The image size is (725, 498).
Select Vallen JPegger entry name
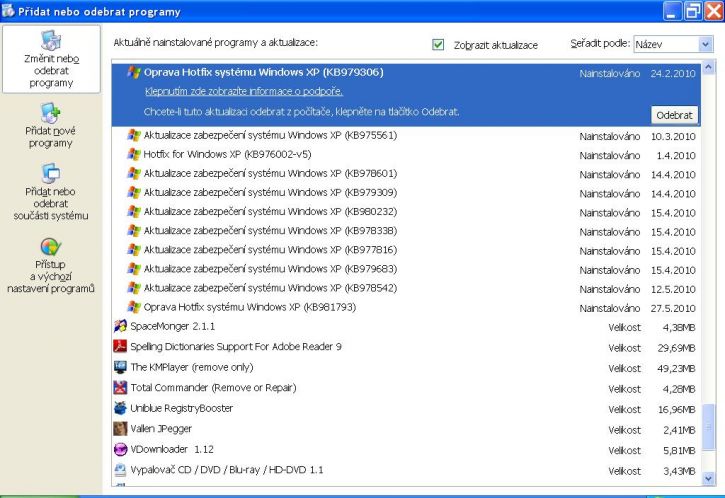click(x=161, y=429)
